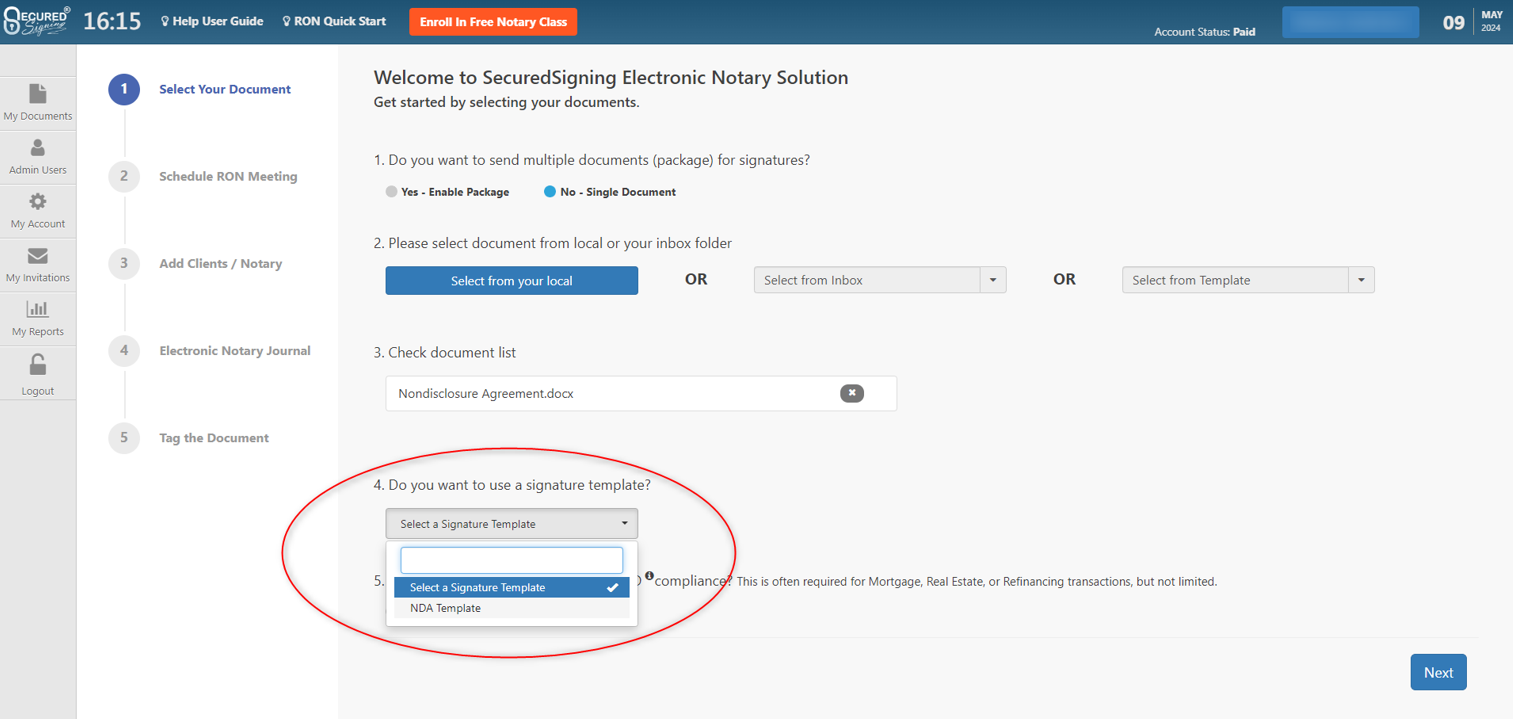Remove Nondisclosure Agreement.docx from the list
Screen dimensions: 1513x719
(851, 393)
